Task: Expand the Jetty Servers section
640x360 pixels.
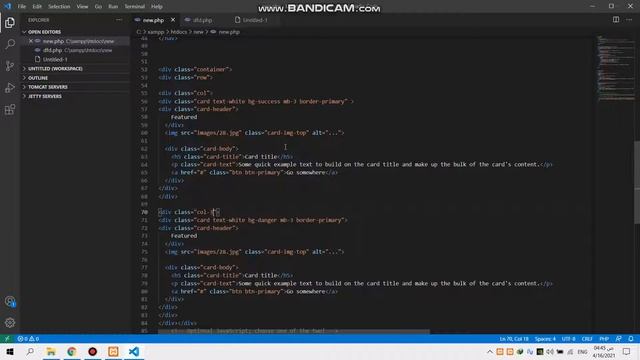Action: point(75,96)
